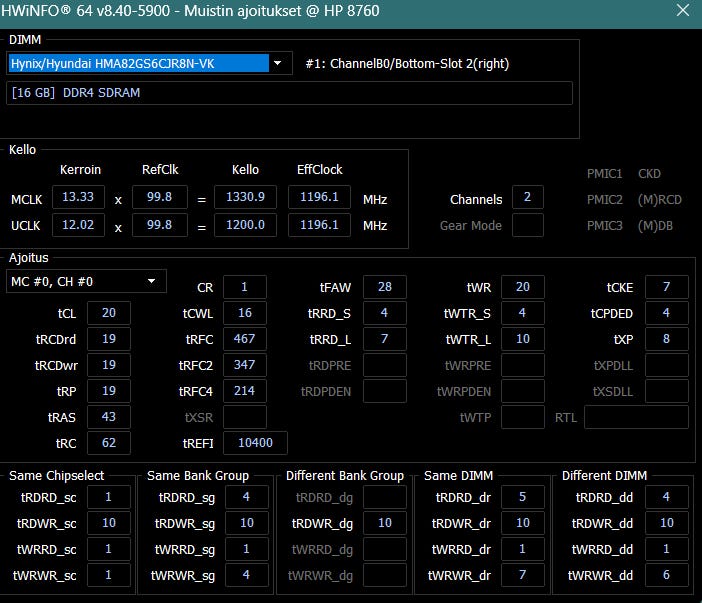702x603 pixels.
Task: Click the Channels value box
Action: pos(527,198)
